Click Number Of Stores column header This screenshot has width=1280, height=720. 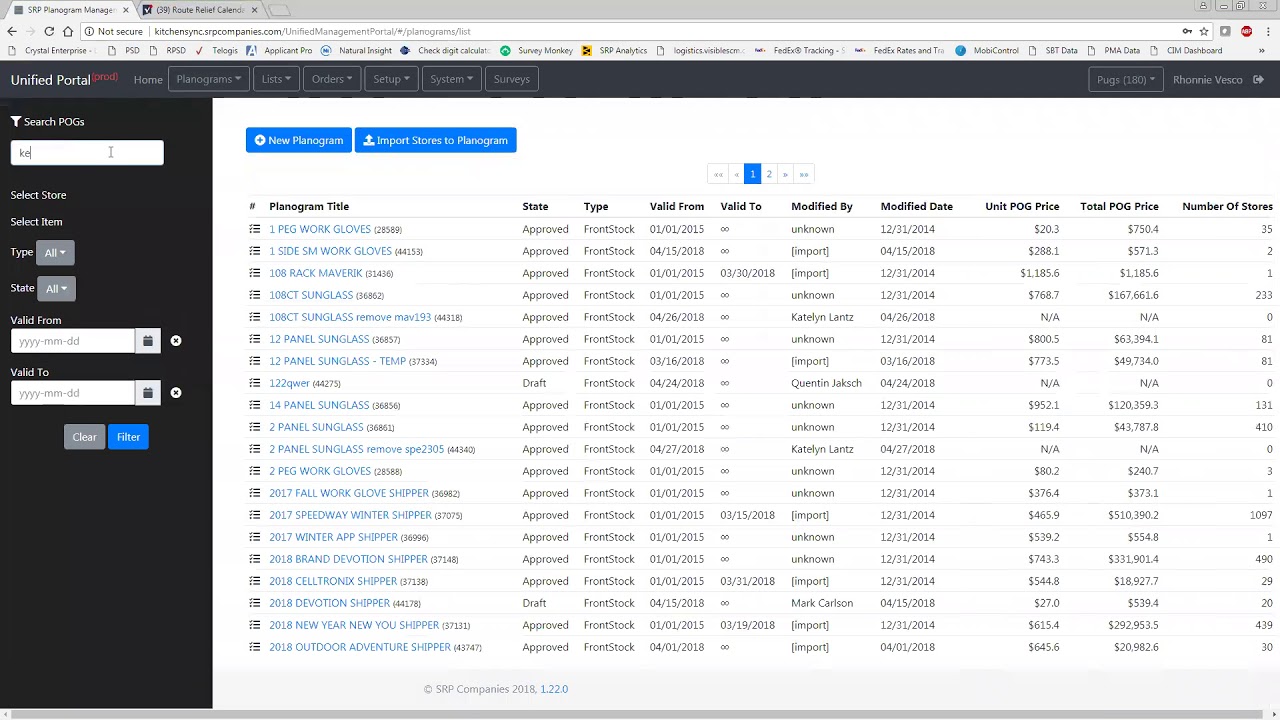[x=1227, y=206]
